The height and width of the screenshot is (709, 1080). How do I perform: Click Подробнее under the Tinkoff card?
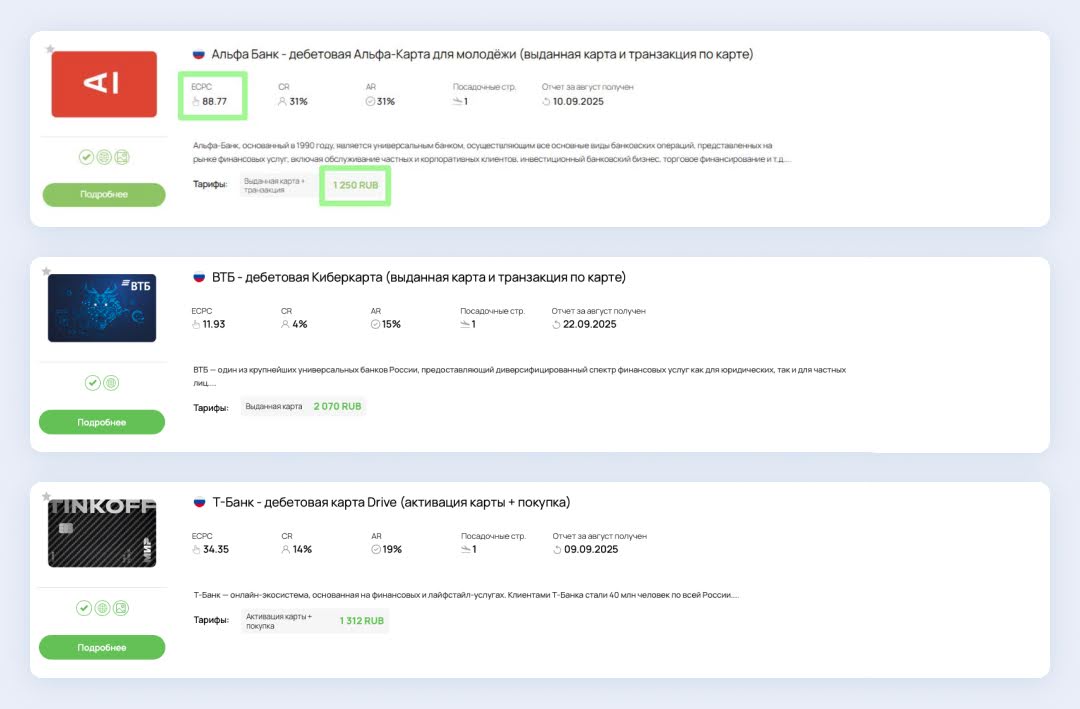tap(102, 647)
